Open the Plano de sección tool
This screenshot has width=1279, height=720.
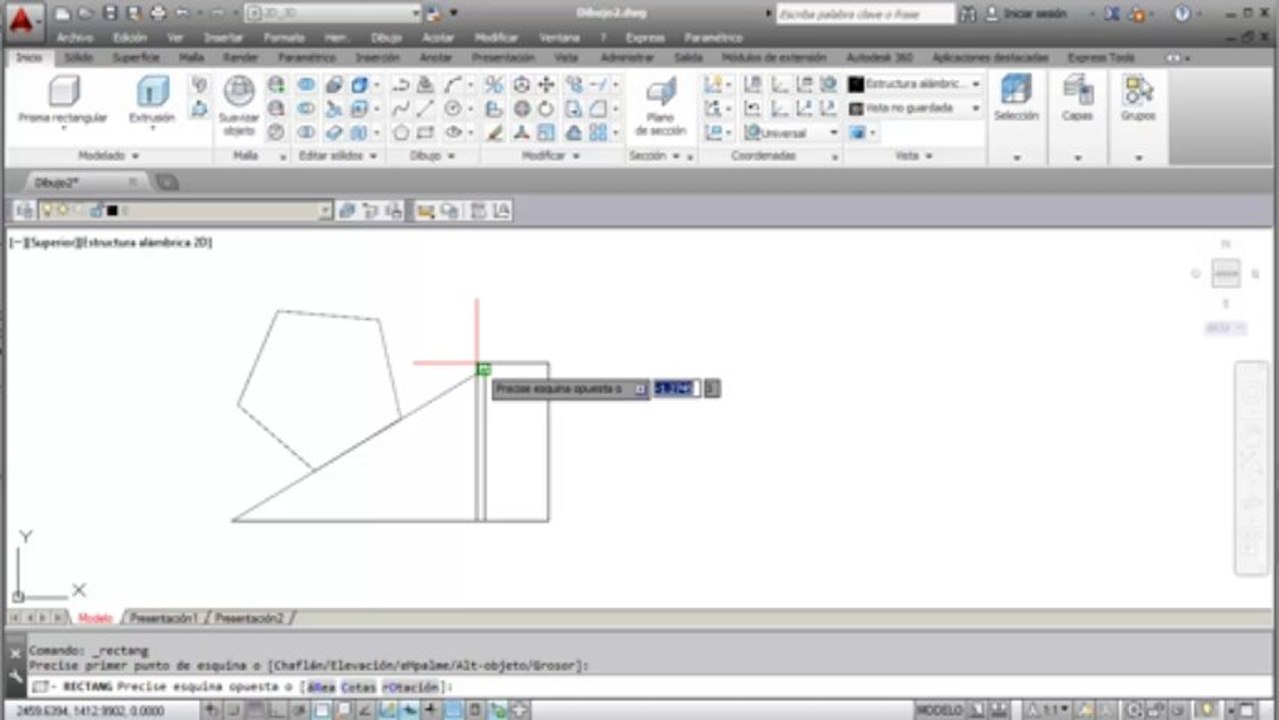point(660,106)
